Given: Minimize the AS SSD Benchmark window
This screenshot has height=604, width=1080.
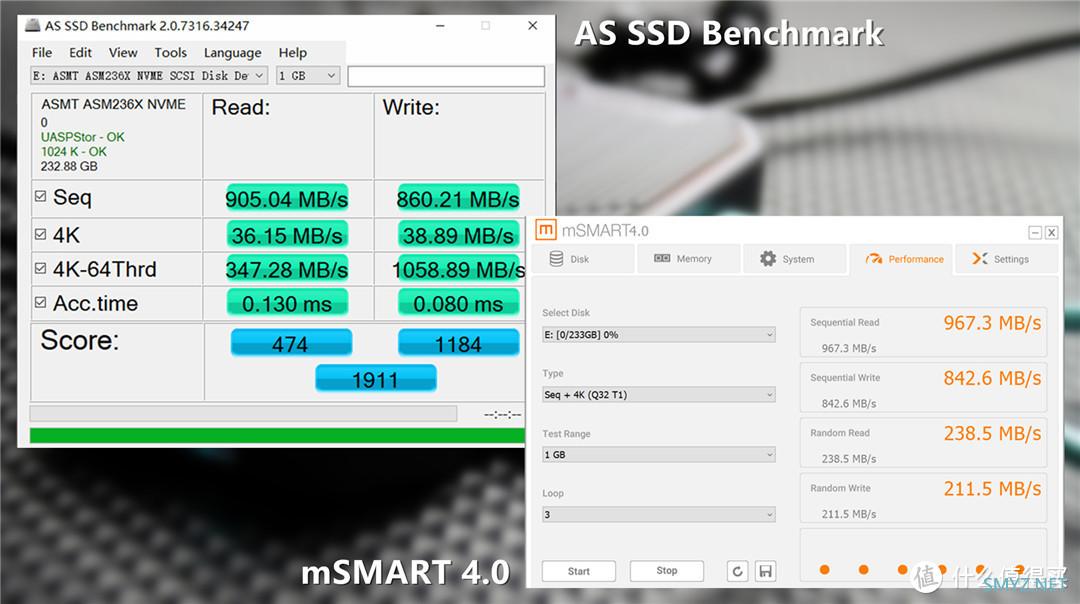Looking at the screenshot, I should tap(440, 25).
